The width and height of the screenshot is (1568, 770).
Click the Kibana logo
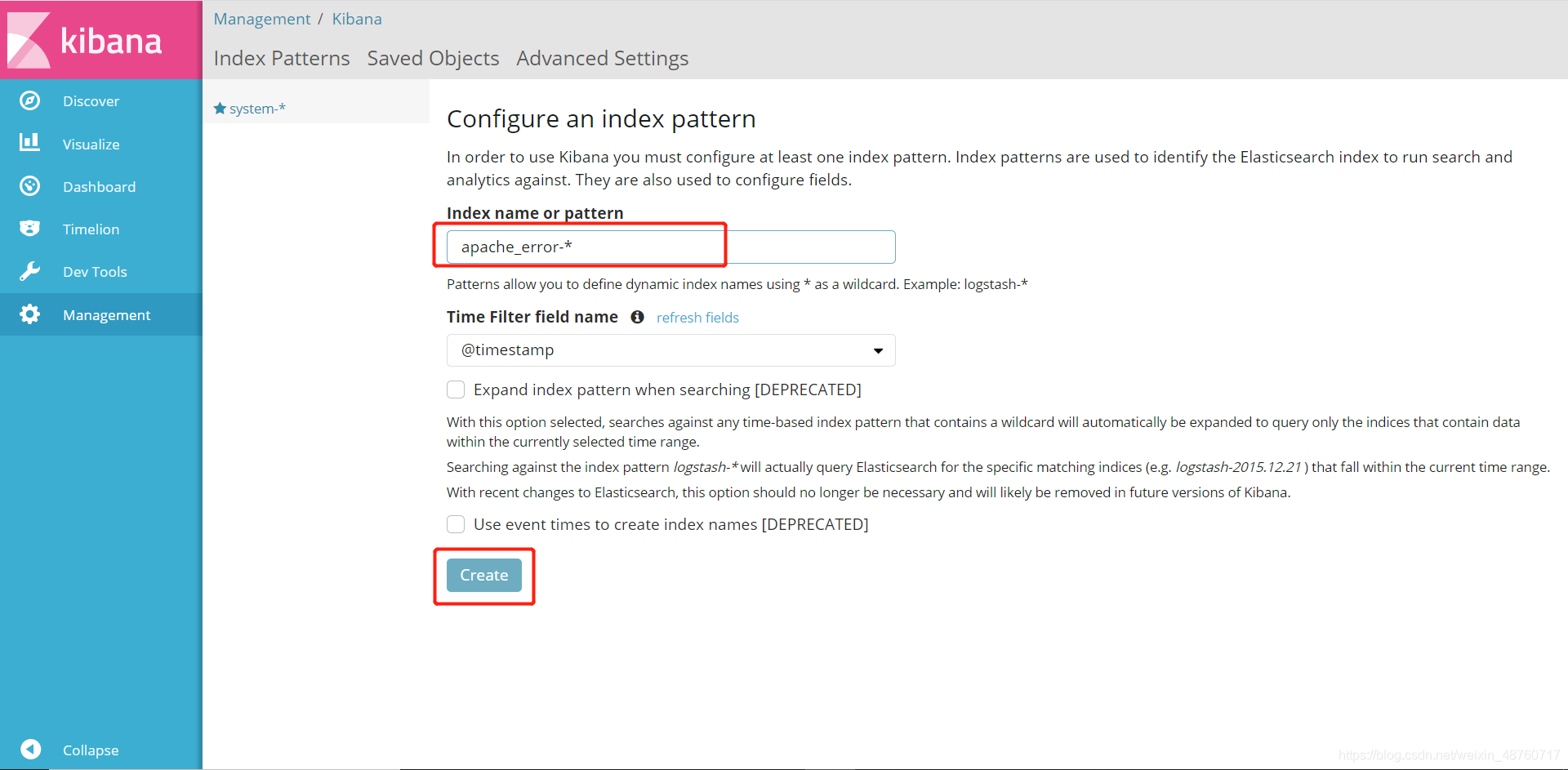point(85,40)
